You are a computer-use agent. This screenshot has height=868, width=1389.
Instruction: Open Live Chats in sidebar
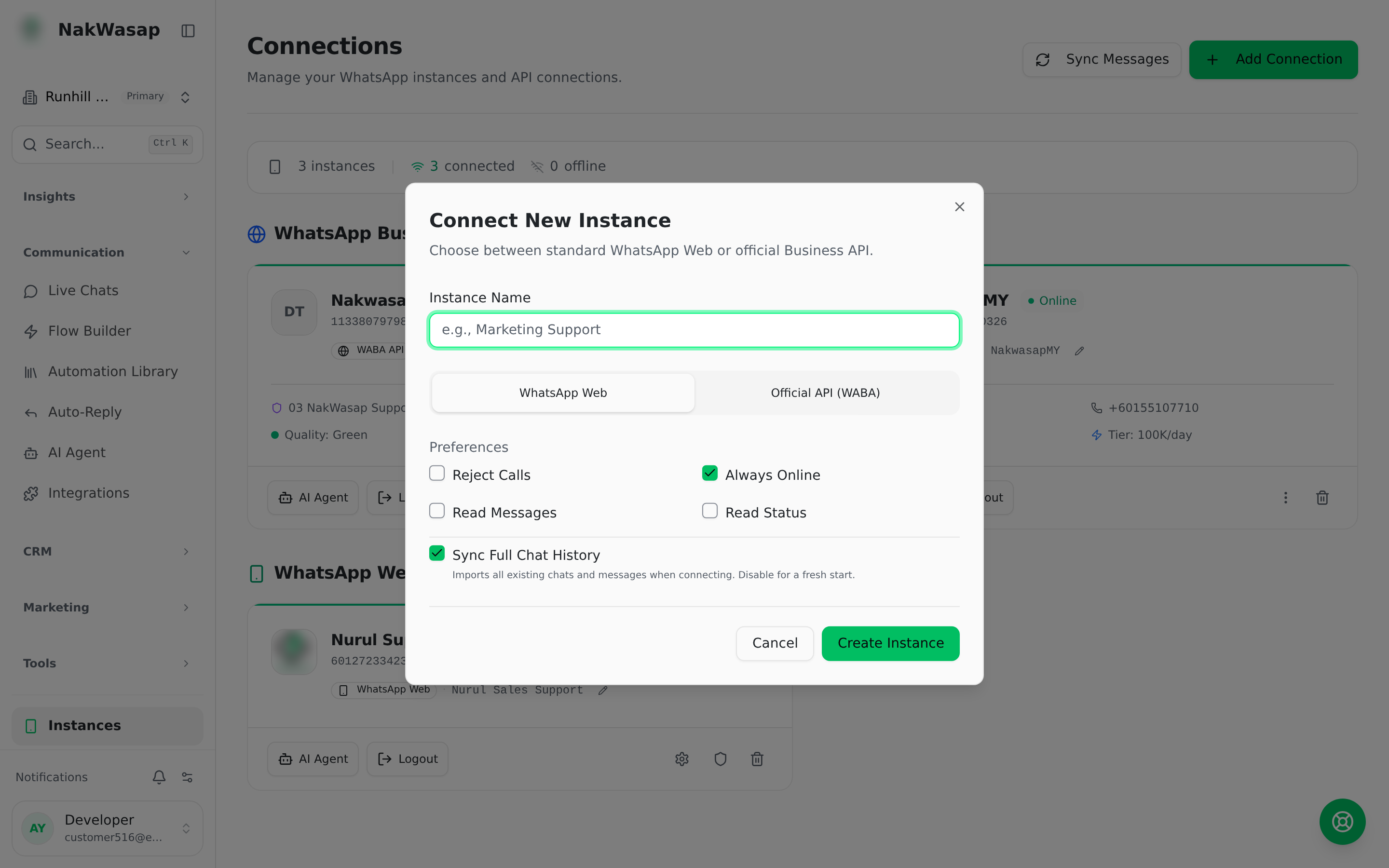(108, 290)
